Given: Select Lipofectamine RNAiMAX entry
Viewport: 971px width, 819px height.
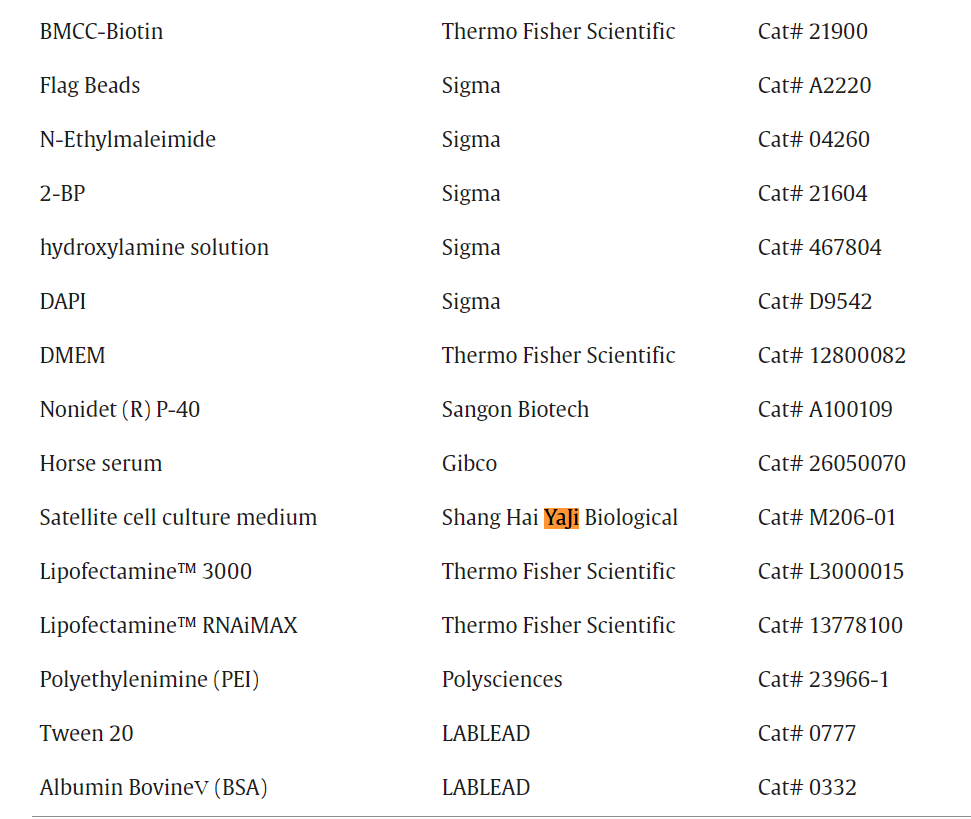Looking at the screenshot, I should click(x=168, y=626).
